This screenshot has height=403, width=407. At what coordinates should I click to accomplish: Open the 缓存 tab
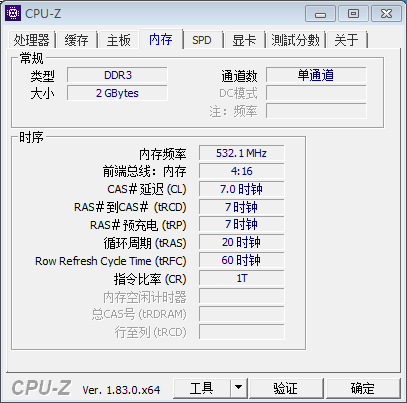click(x=76, y=40)
